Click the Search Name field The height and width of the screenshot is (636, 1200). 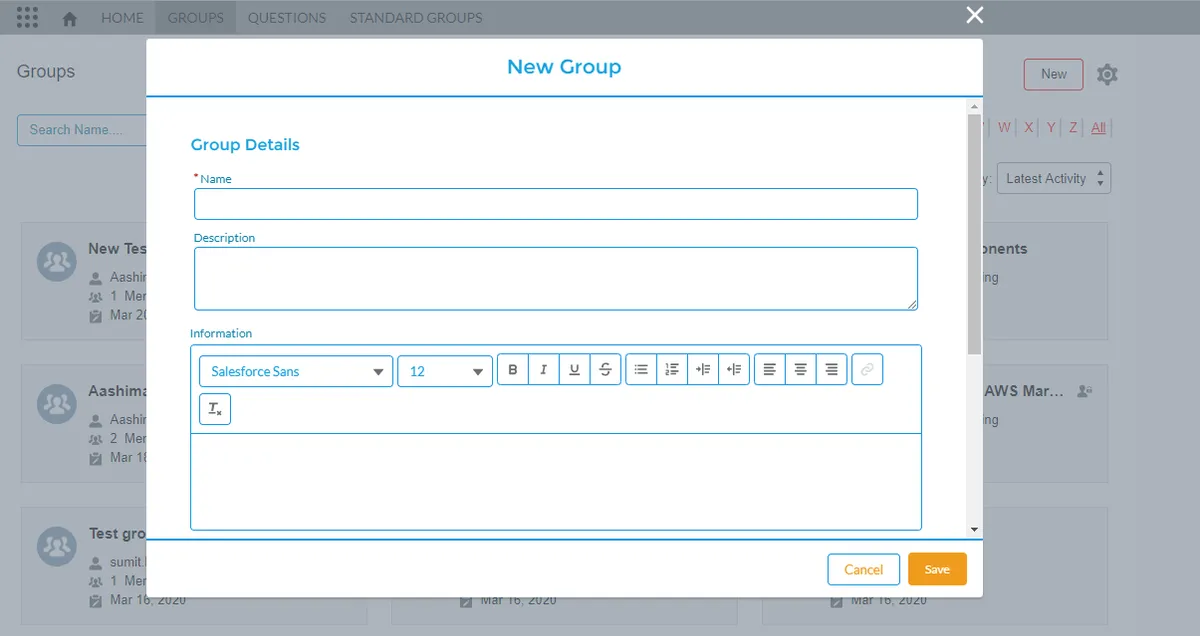tap(82, 130)
